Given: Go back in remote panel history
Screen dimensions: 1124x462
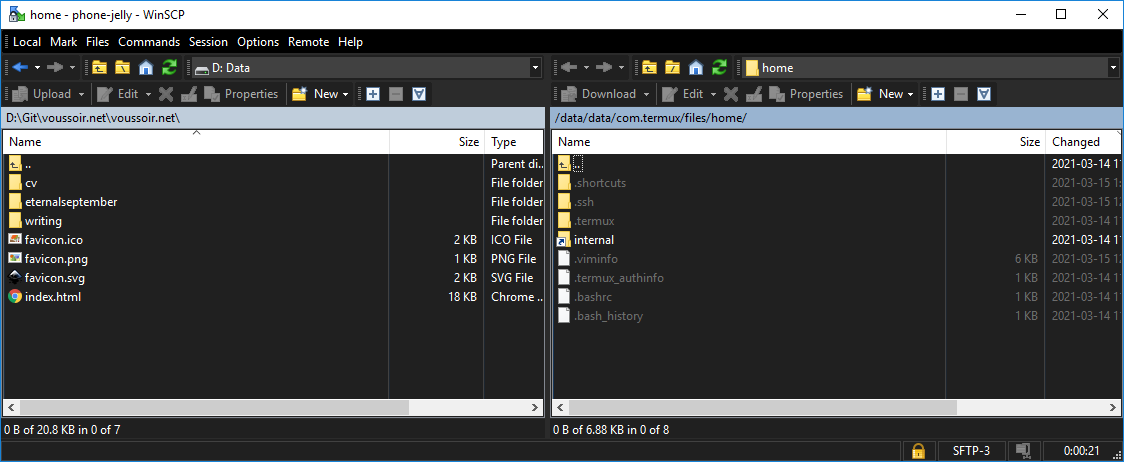Looking at the screenshot, I should (x=569, y=67).
